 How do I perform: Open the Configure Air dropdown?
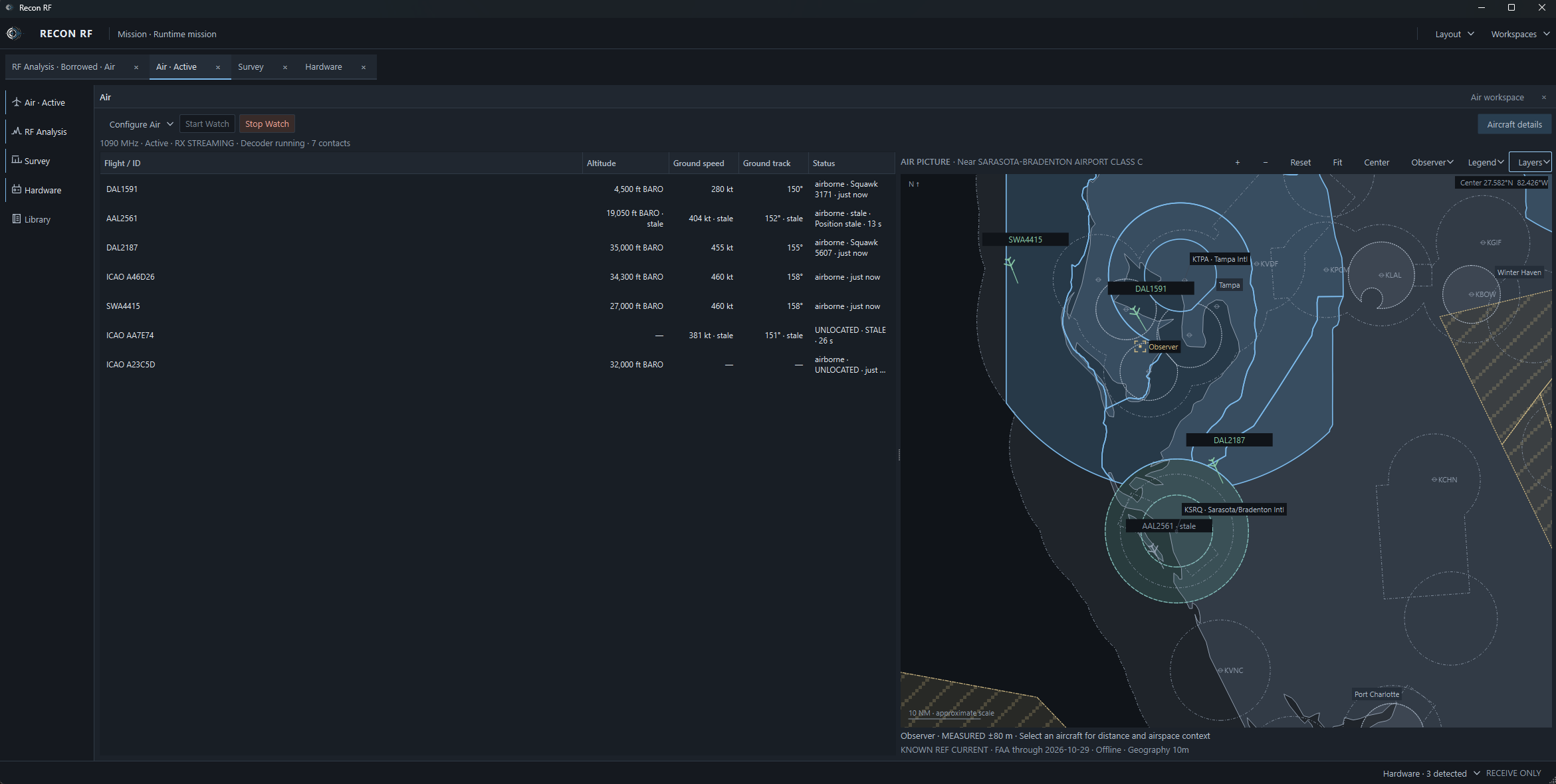click(x=141, y=124)
